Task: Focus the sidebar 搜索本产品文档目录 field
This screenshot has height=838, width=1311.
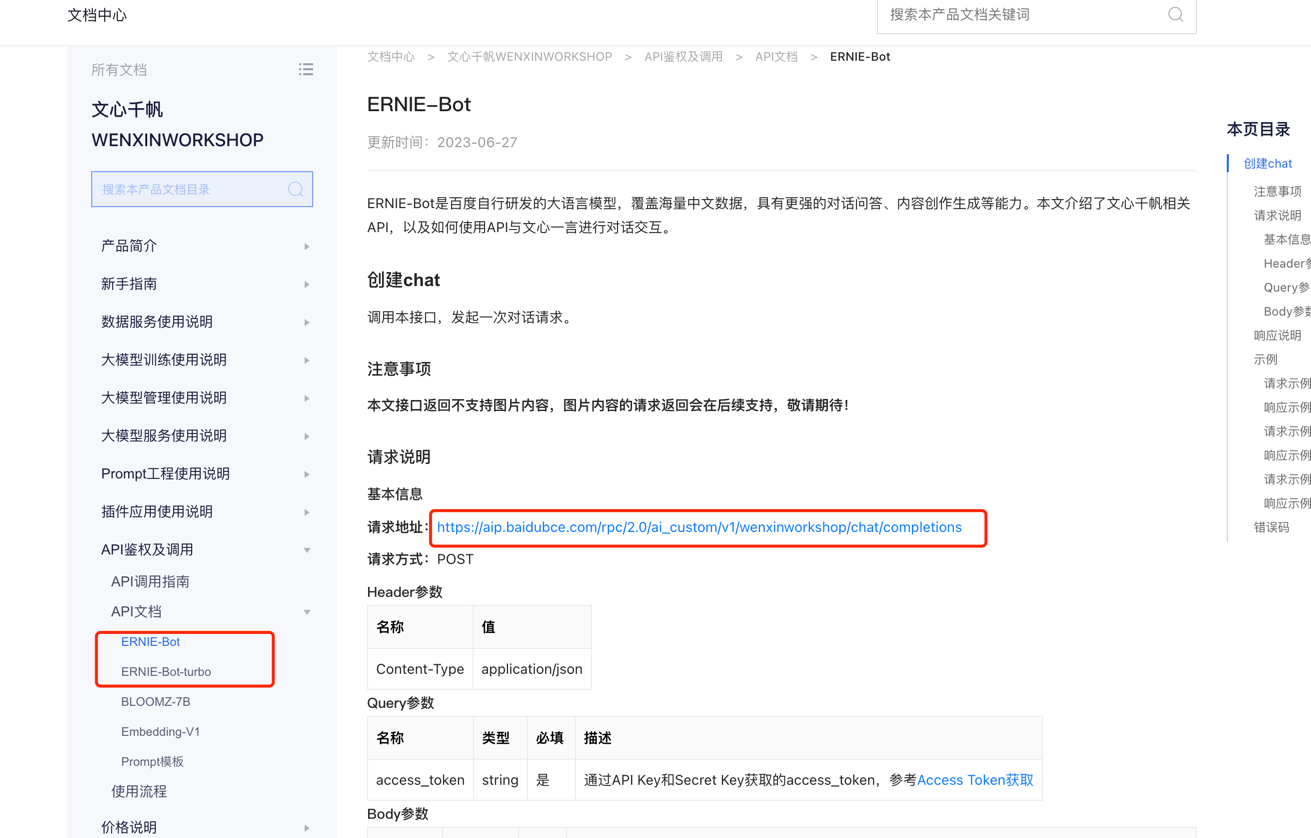Action: [x=202, y=189]
